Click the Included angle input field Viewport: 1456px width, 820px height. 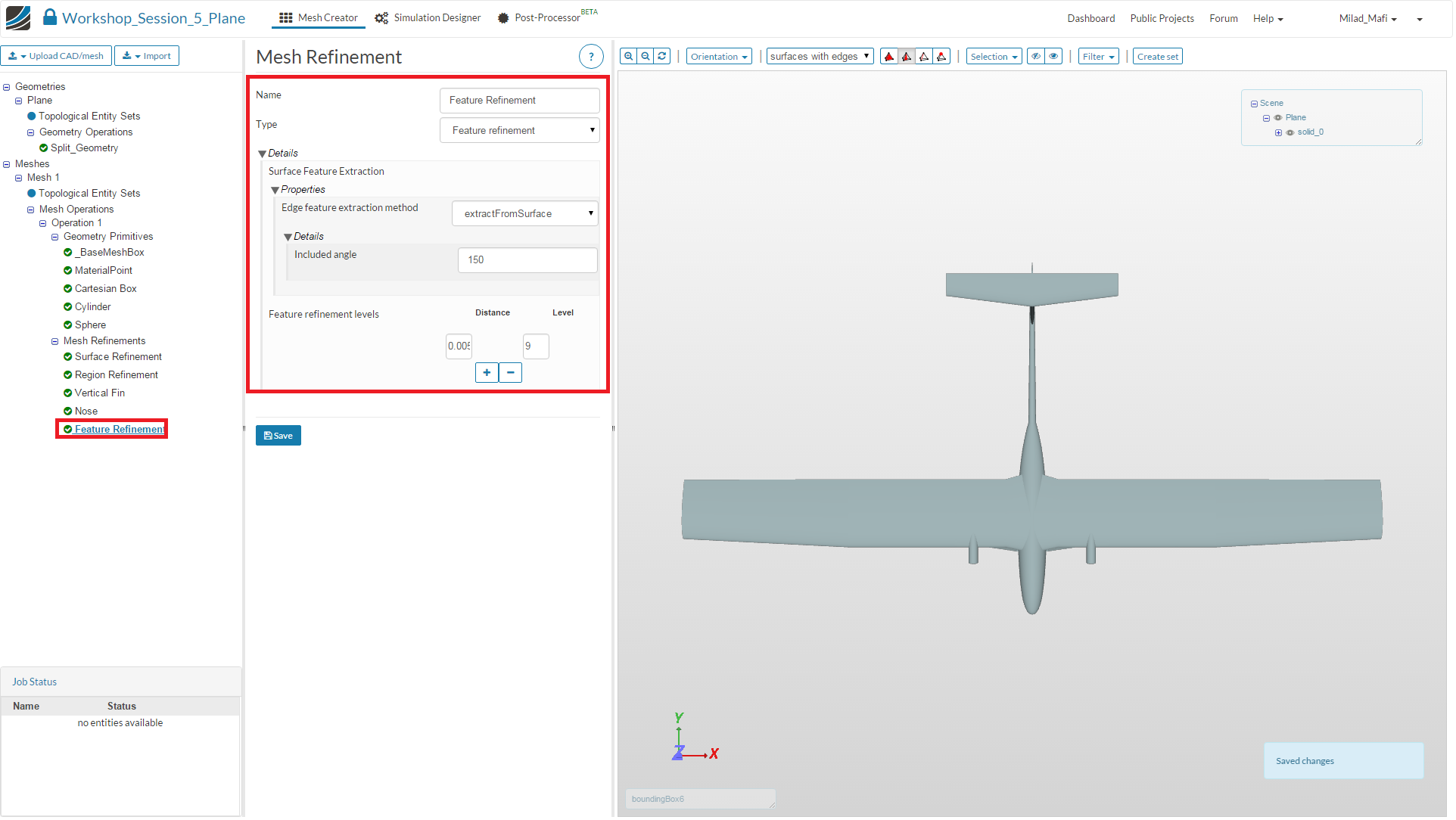528,260
